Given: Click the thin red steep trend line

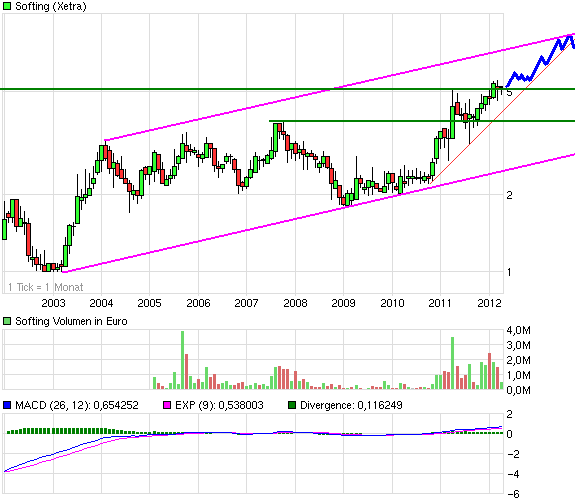Looking at the screenshot, I should tap(501, 113).
